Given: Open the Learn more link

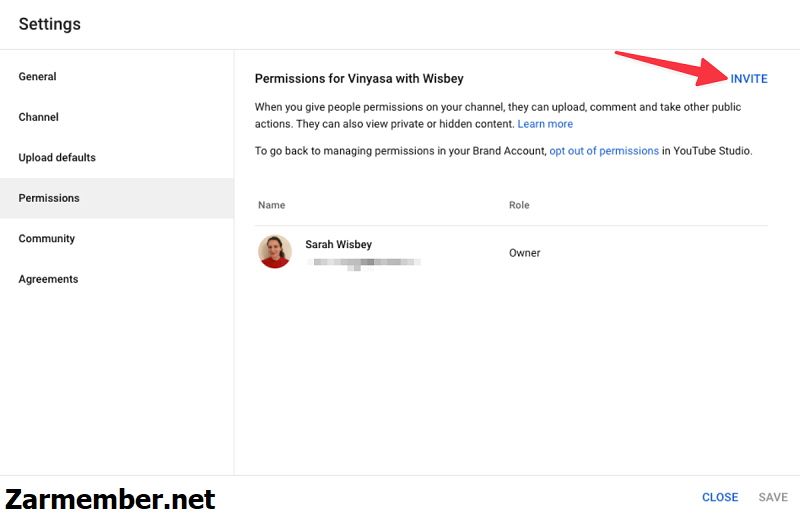Looking at the screenshot, I should click(545, 124).
